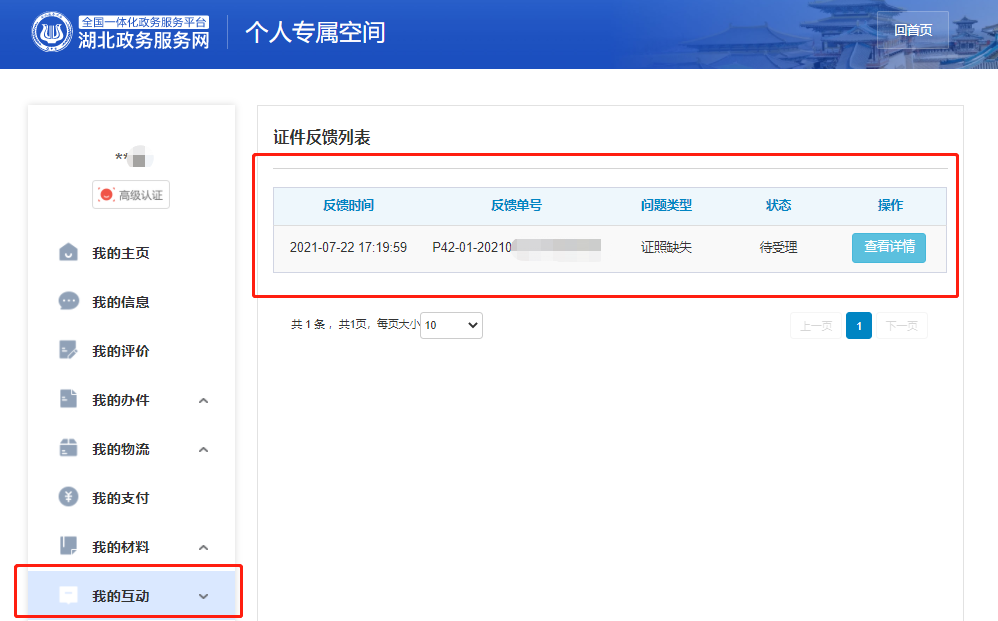Screen dimensions: 998x621
Task: Open the page size dropdown showing 10
Action: click(x=451, y=325)
